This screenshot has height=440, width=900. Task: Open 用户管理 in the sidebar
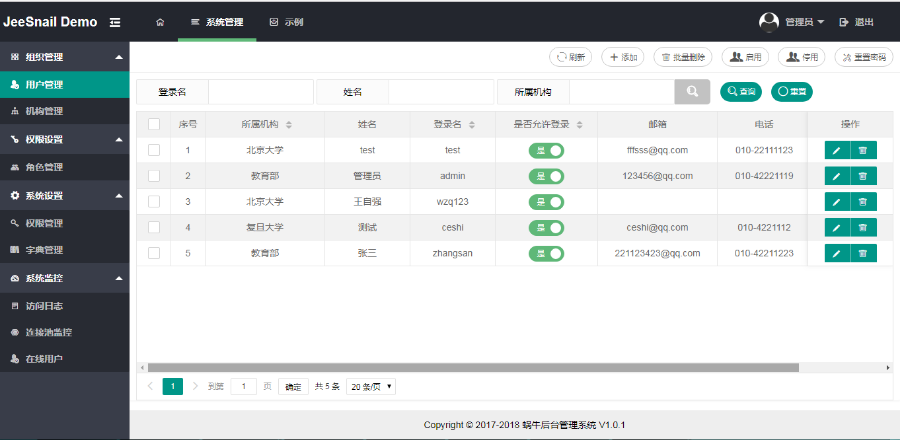click(64, 85)
